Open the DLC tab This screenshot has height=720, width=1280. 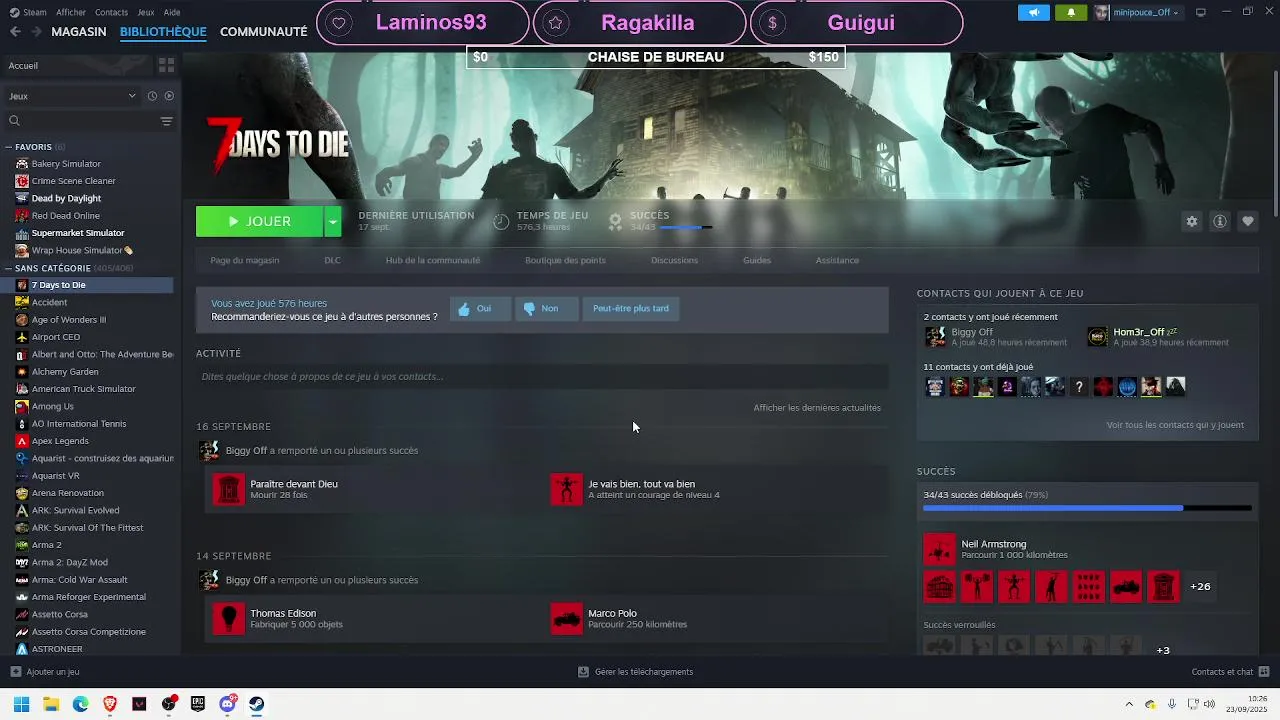tap(332, 260)
